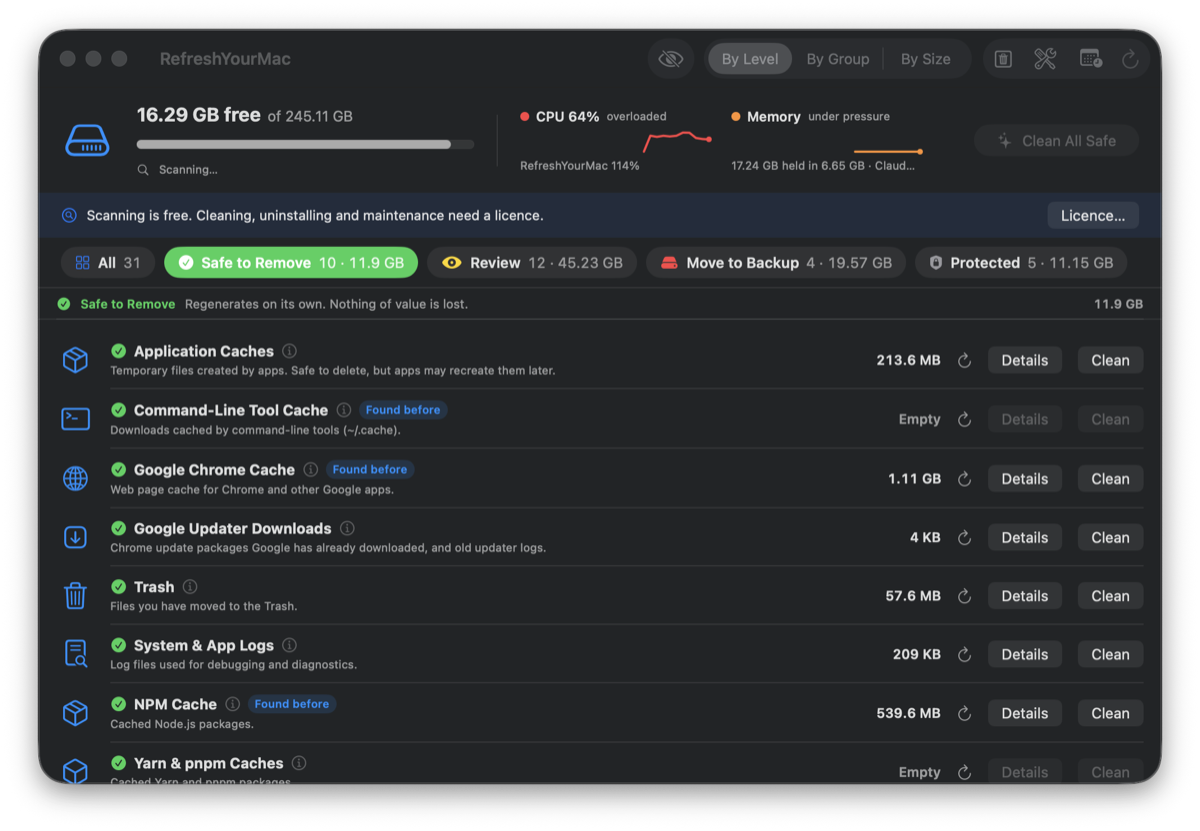Toggle green checkmark on Google Updater Downloads
1200x831 pixels.
(118, 528)
